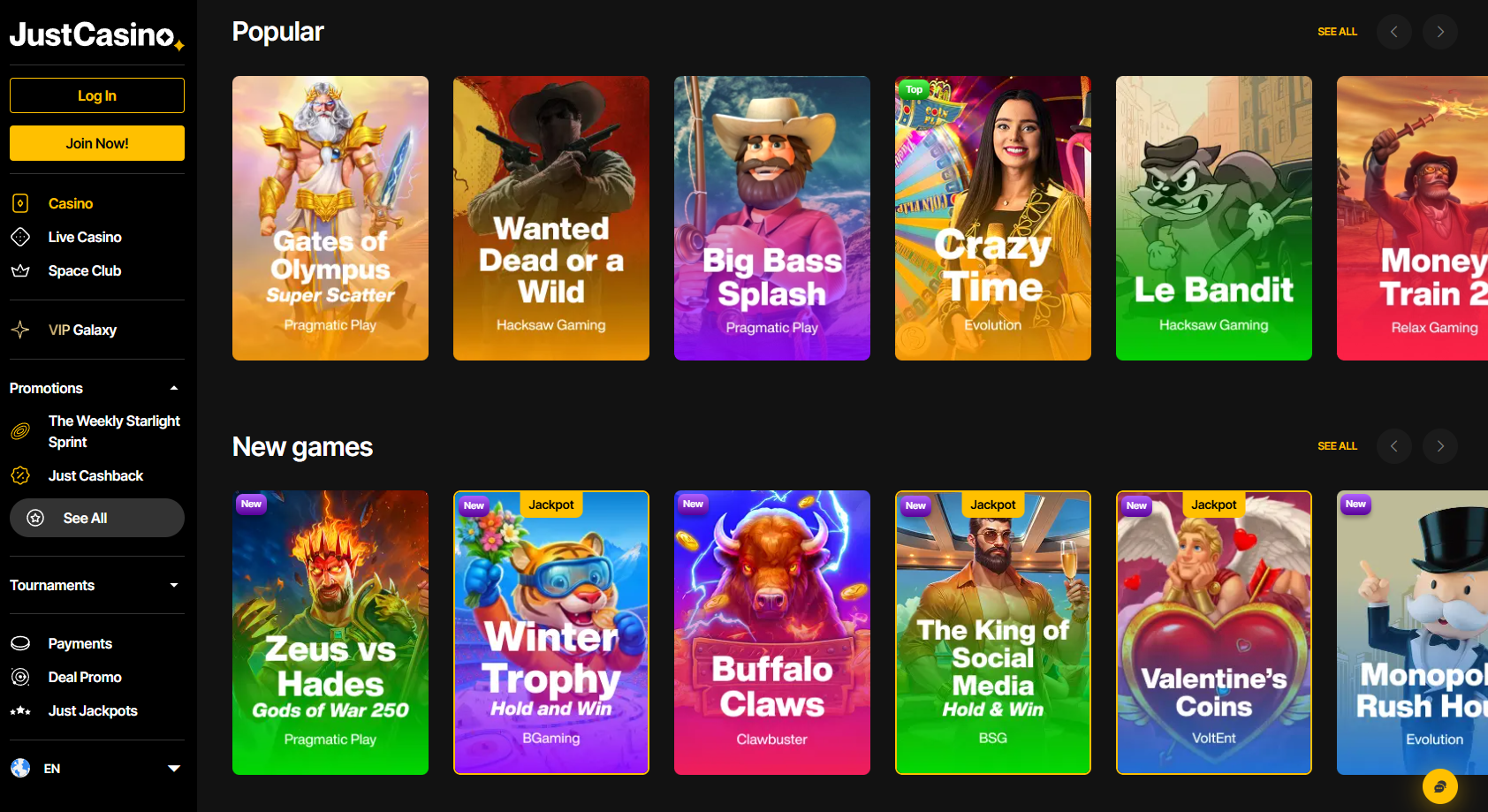The width and height of the screenshot is (1488, 812).
Task: Select the Live Casino diamond icon
Action: click(20, 237)
